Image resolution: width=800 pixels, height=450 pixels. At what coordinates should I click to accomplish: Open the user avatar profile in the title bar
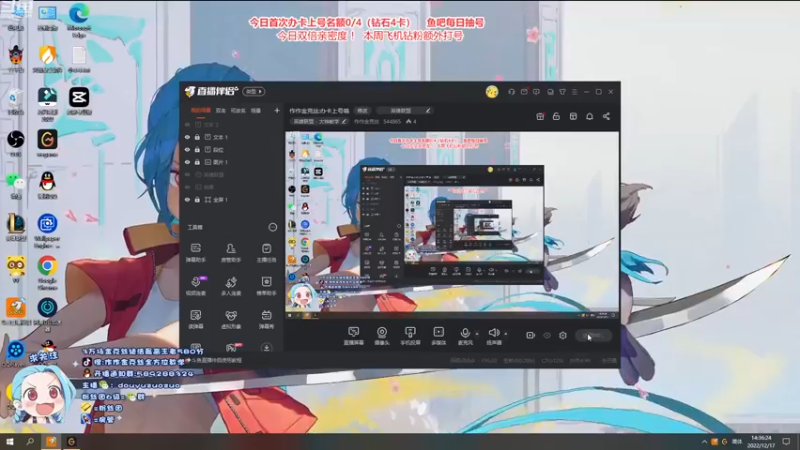pos(492,91)
